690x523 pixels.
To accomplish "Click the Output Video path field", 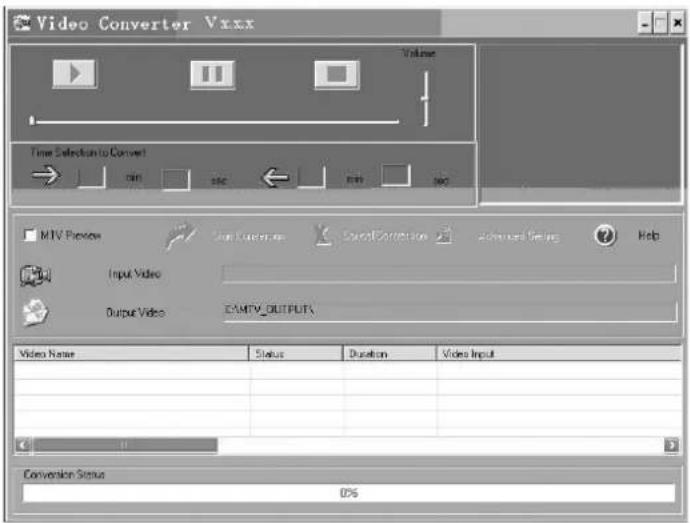I will coord(450,311).
